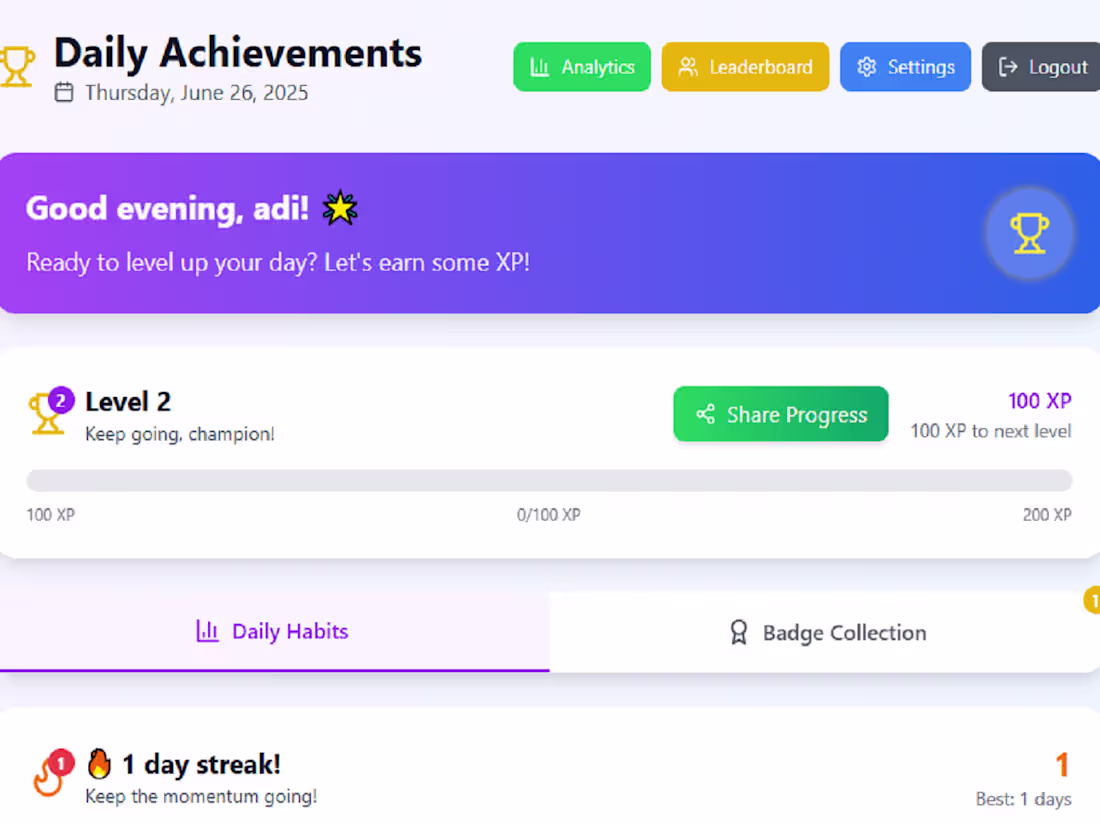Screen dimensions: 1100x825
Task: Click the Share Progress button
Action: pyautogui.click(x=781, y=414)
